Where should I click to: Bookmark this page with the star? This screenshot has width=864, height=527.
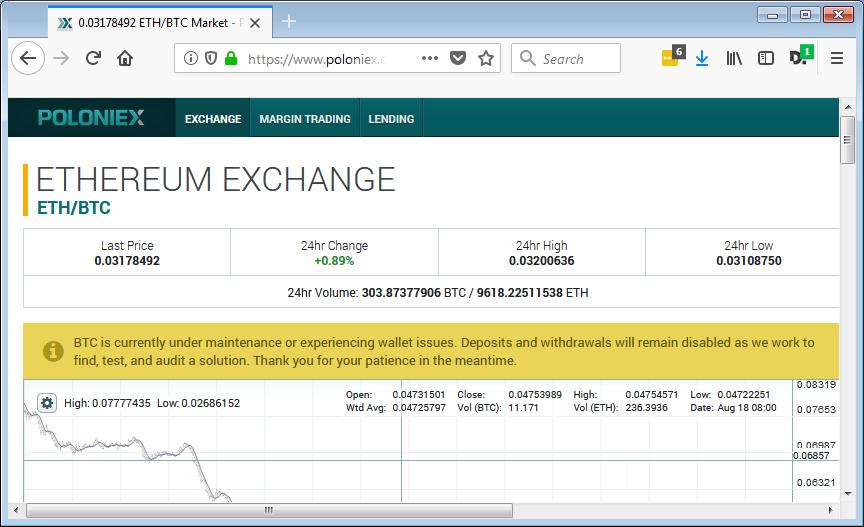pos(486,58)
